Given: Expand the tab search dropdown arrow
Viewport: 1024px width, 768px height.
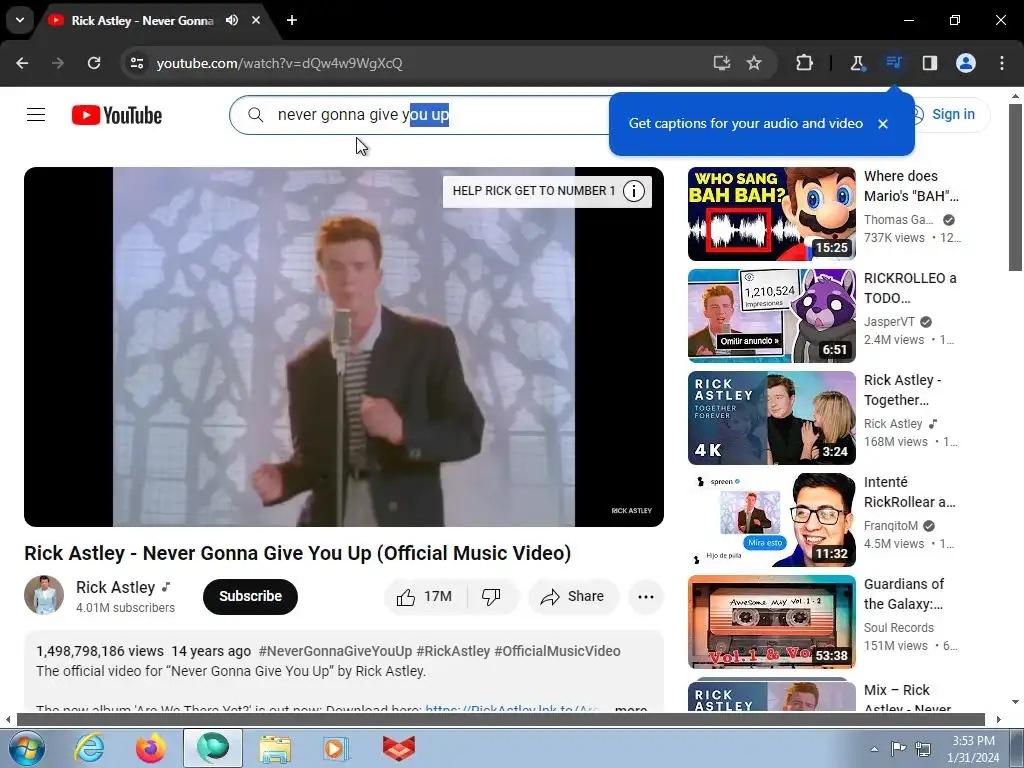Looking at the screenshot, I should tap(20, 20).
